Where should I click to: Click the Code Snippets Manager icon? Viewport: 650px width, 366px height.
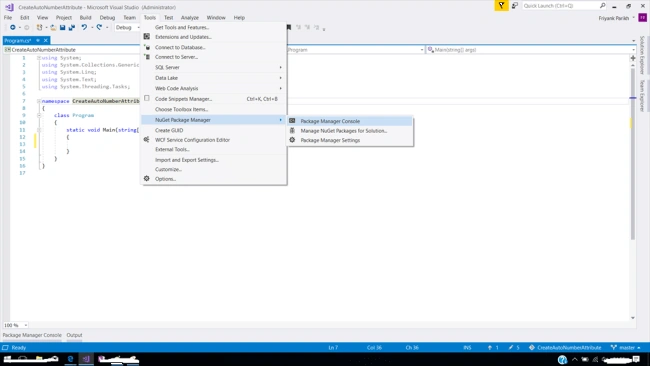pos(147,99)
